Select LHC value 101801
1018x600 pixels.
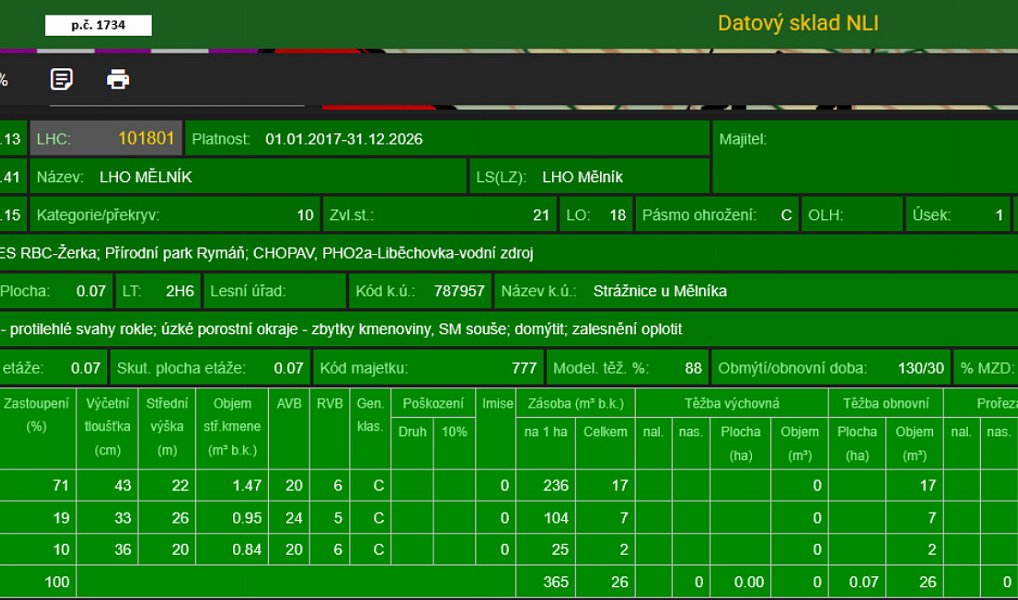pyautogui.click(x=146, y=138)
